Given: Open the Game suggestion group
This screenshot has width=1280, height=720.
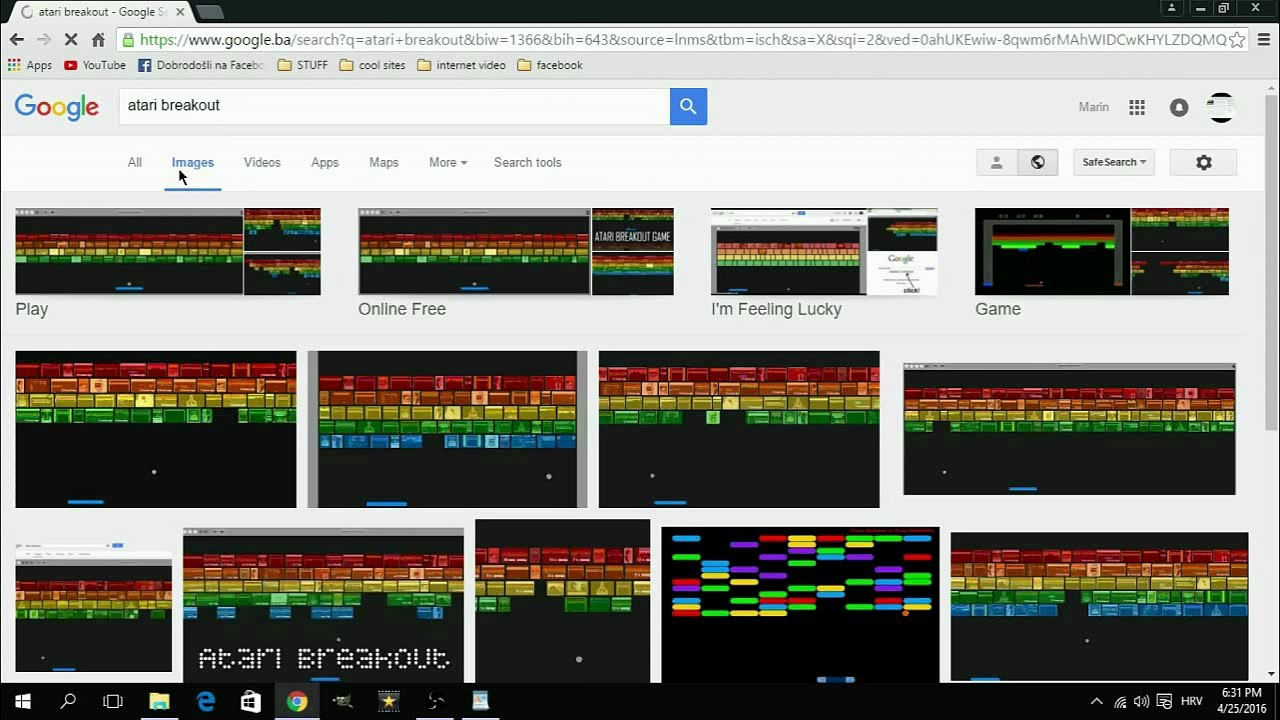Looking at the screenshot, I should click(1102, 263).
